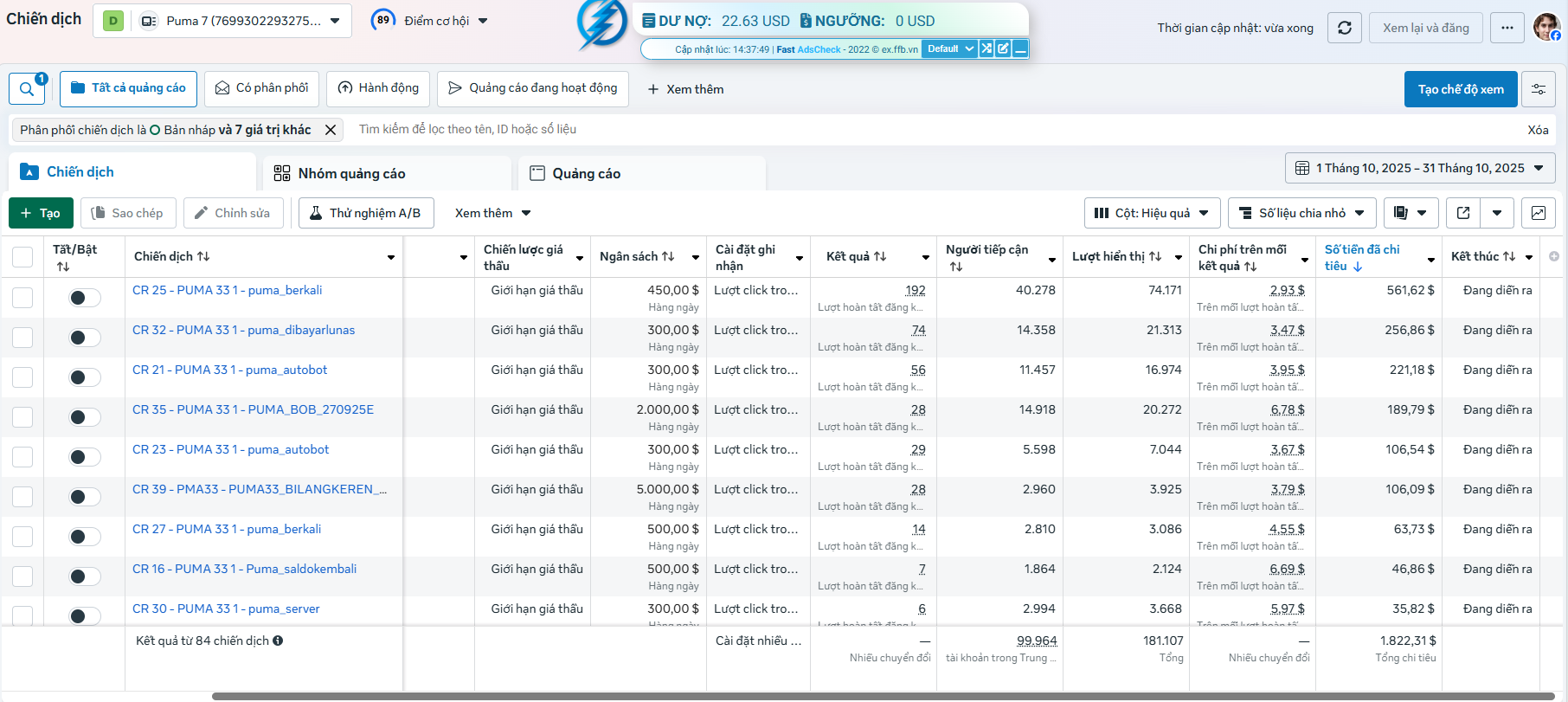The width and height of the screenshot is (1568, 702).
Task: Expand the Xem thêm toolbar dropdown
Action: (x=492, y=213)
